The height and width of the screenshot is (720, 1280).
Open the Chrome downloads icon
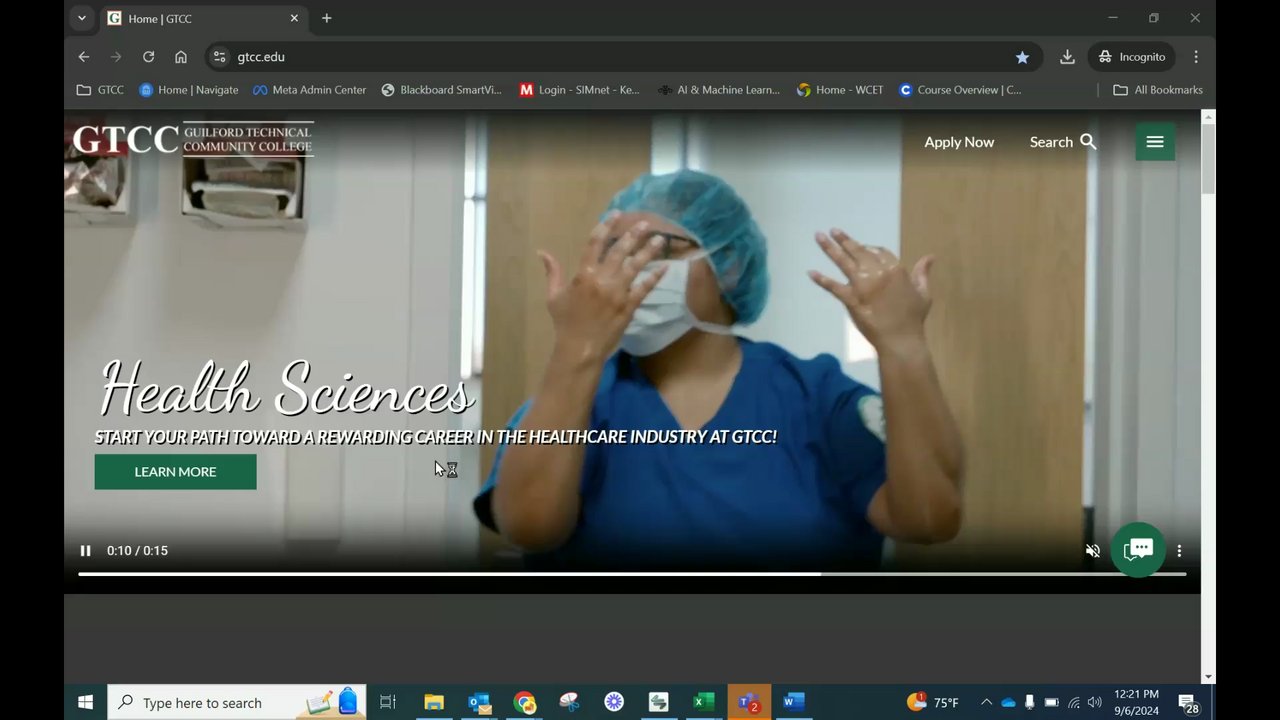coord(1067,57)
